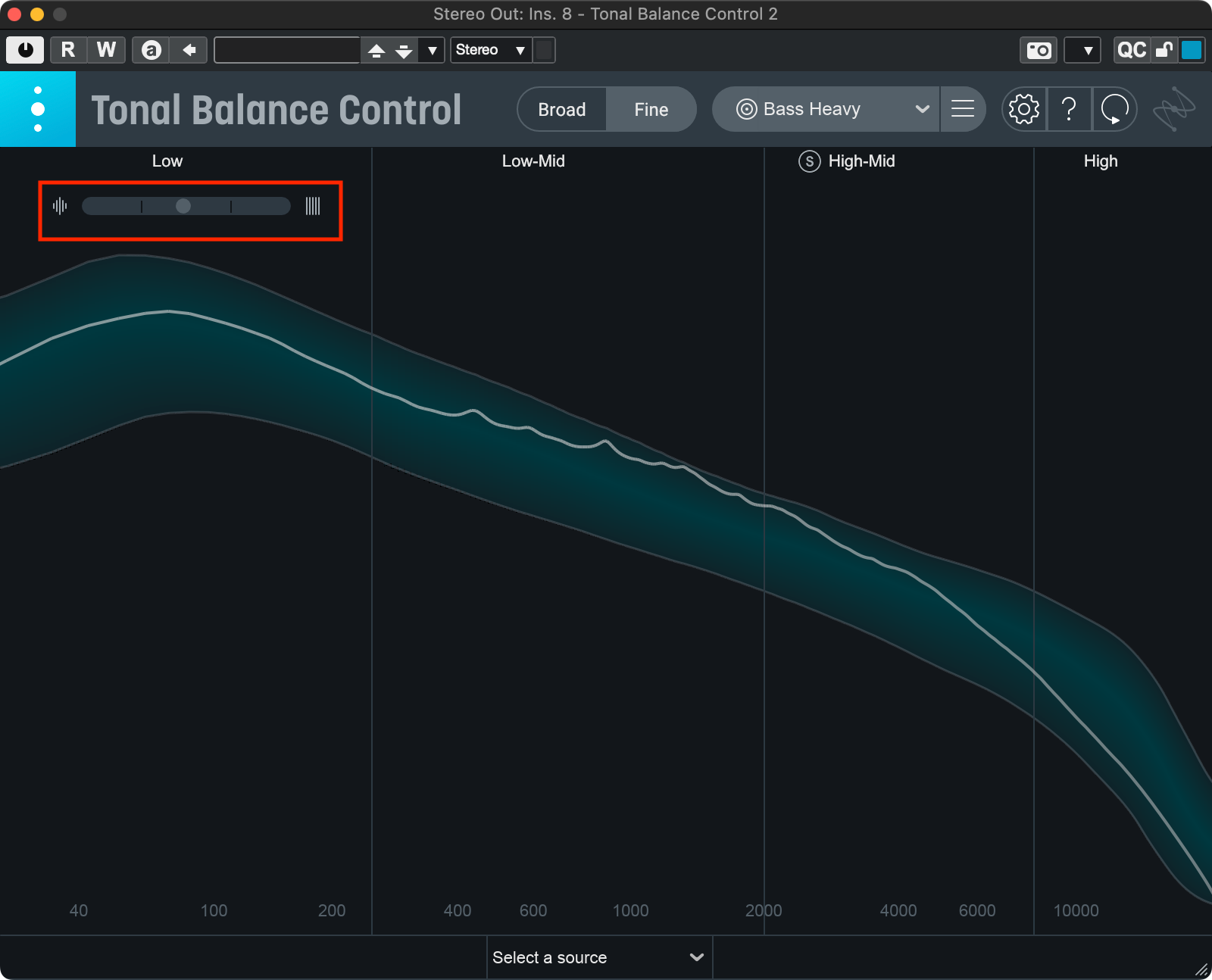The width and height of the screenshot is (1212, 980).
Task: Toggle solo S icon on High-Mid band
Action: pos(809,161)
